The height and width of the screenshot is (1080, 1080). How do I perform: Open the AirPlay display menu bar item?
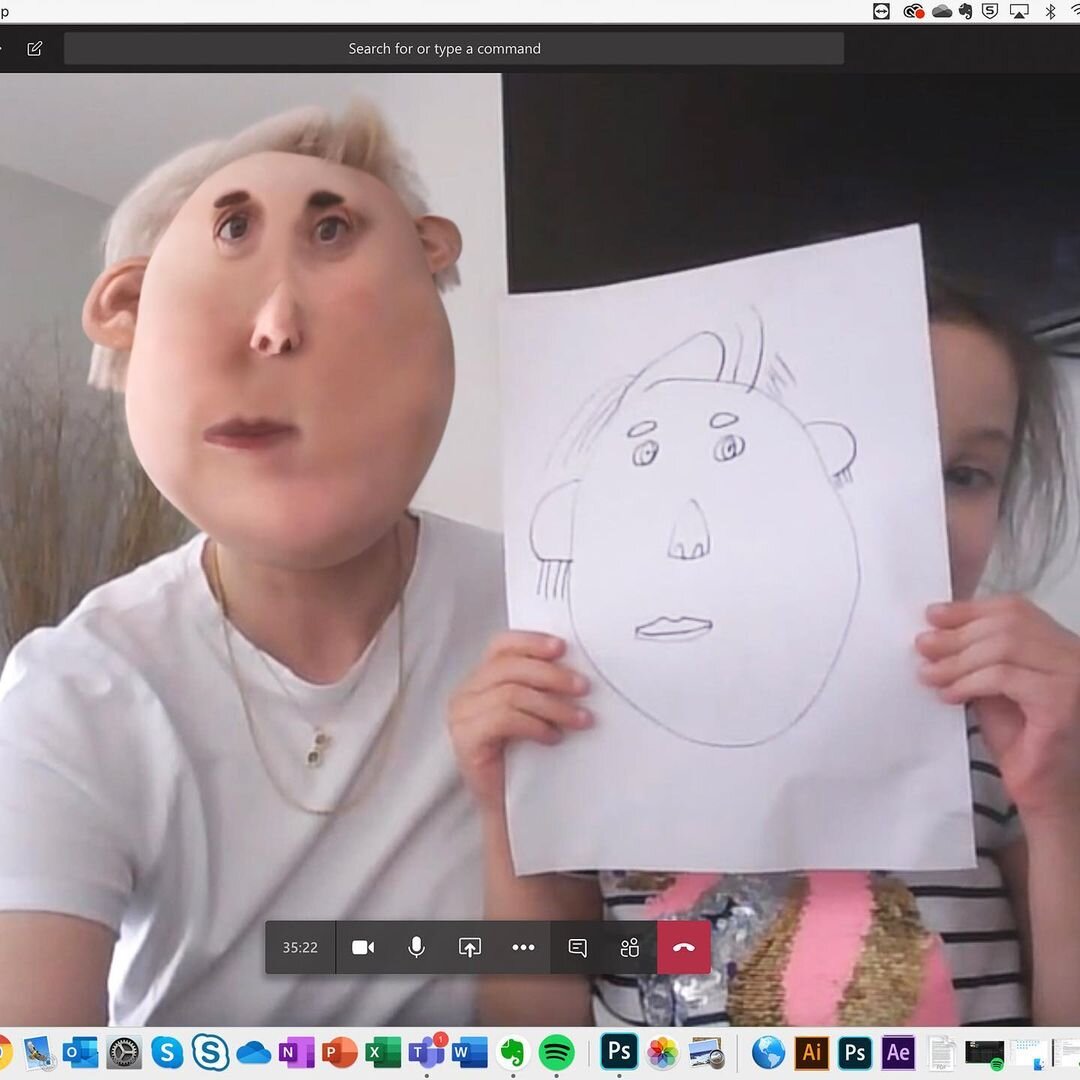[x=1019, y=11]
